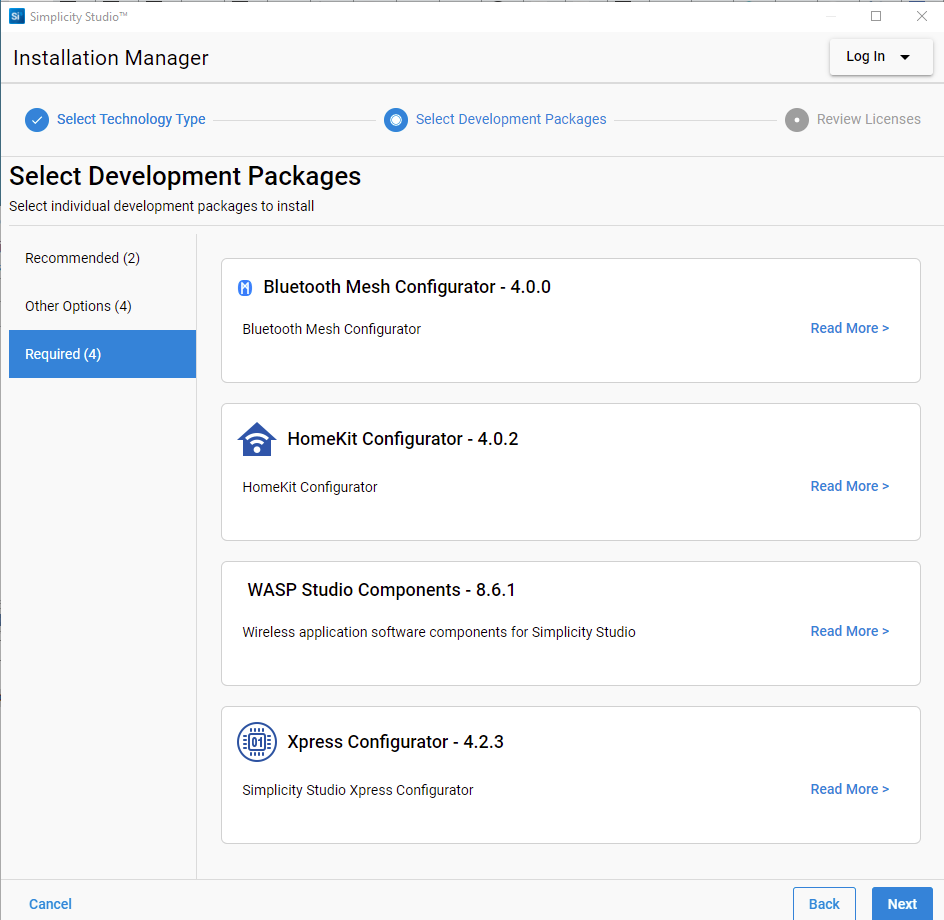This screenshot has height=920, width=944.
Task: Read more about HomeKit Configurator
Action: (849, 486)
